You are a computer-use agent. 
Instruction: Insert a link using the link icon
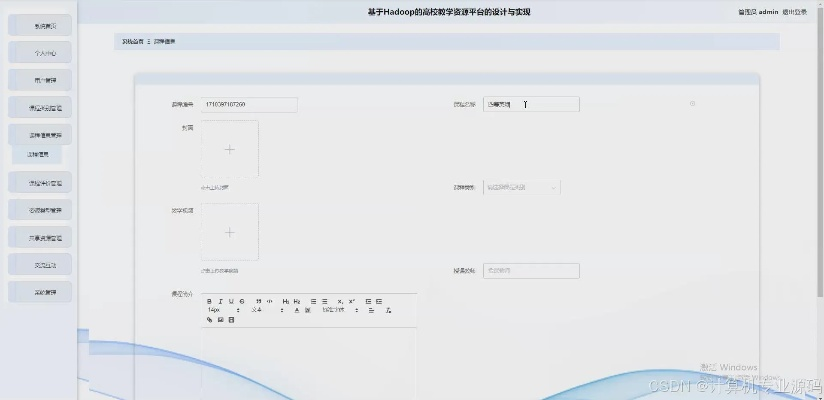point(209,320)
